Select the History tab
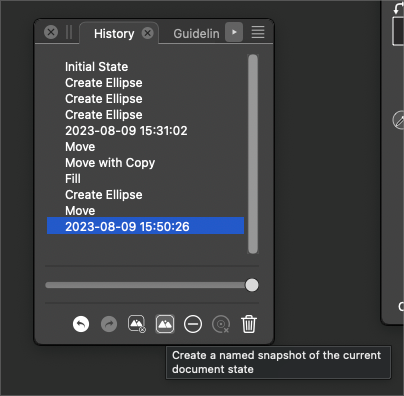 (114, 34)
